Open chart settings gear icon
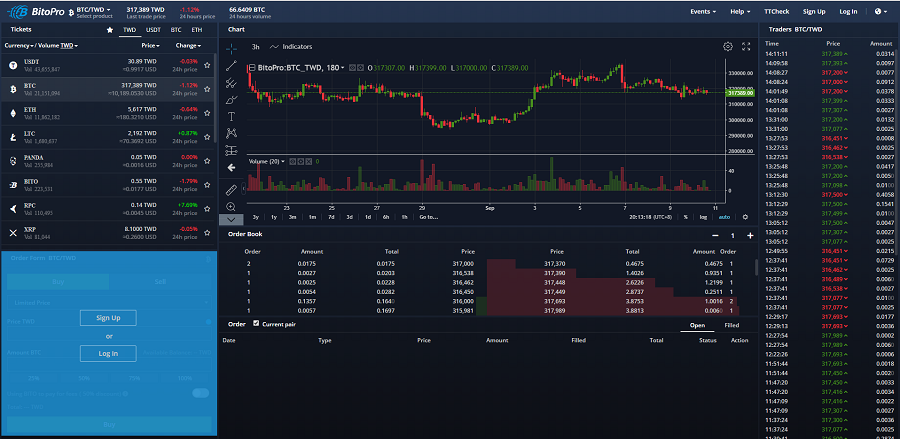 [x=728, y=46]
